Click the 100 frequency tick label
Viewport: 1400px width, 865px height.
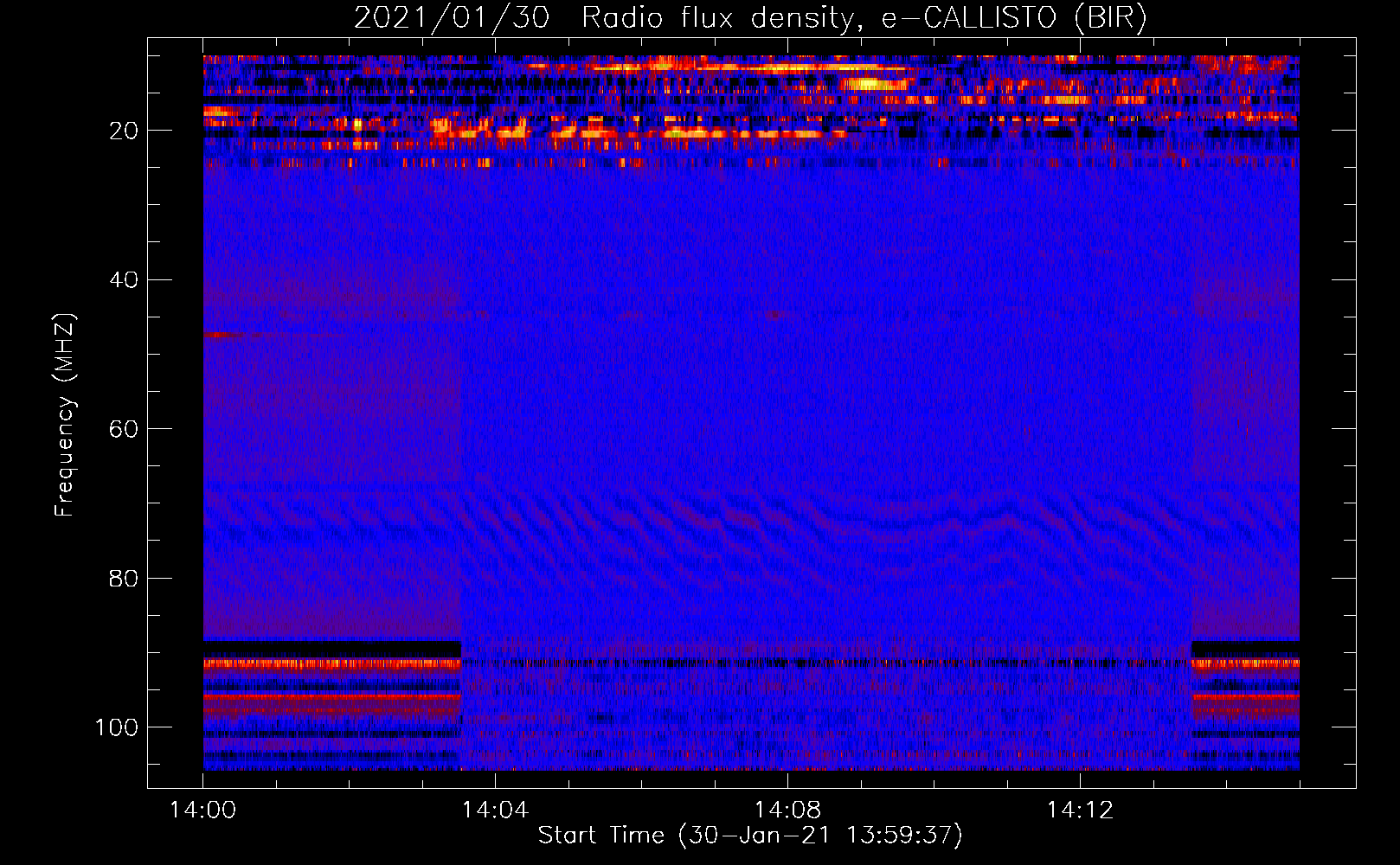pos(117,727)
